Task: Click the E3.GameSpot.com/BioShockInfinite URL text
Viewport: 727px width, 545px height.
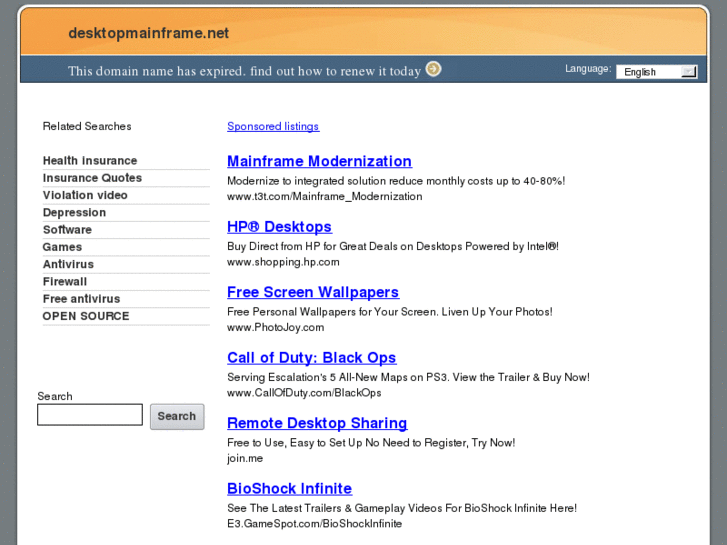Action: (x=314, y=524)
